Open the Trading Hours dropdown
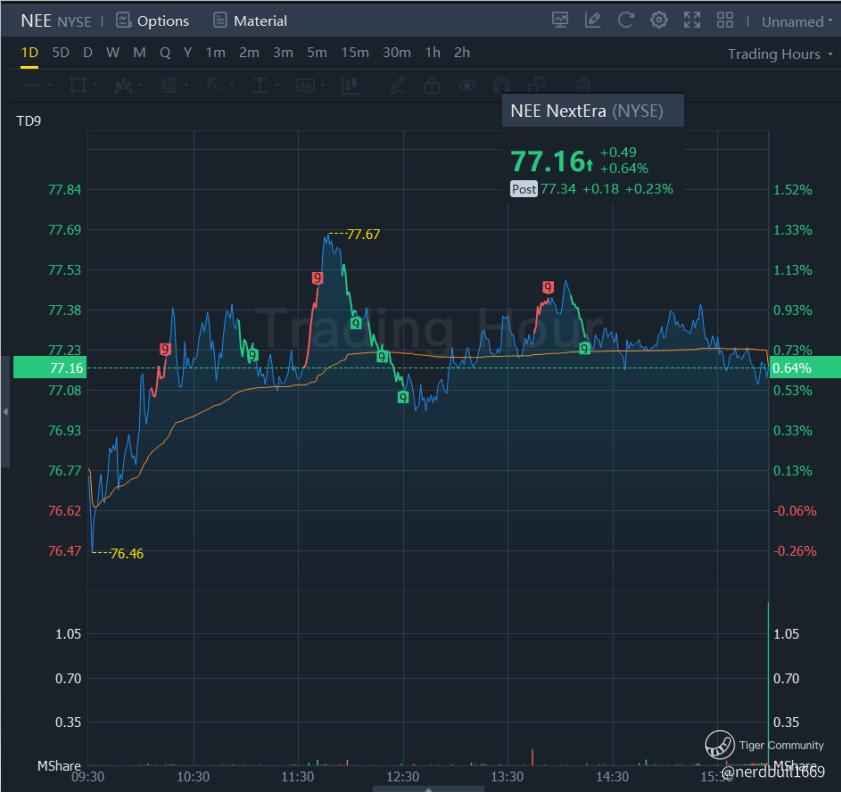The width and height of the screenshot is (841, 792). (x=780, y=54)
